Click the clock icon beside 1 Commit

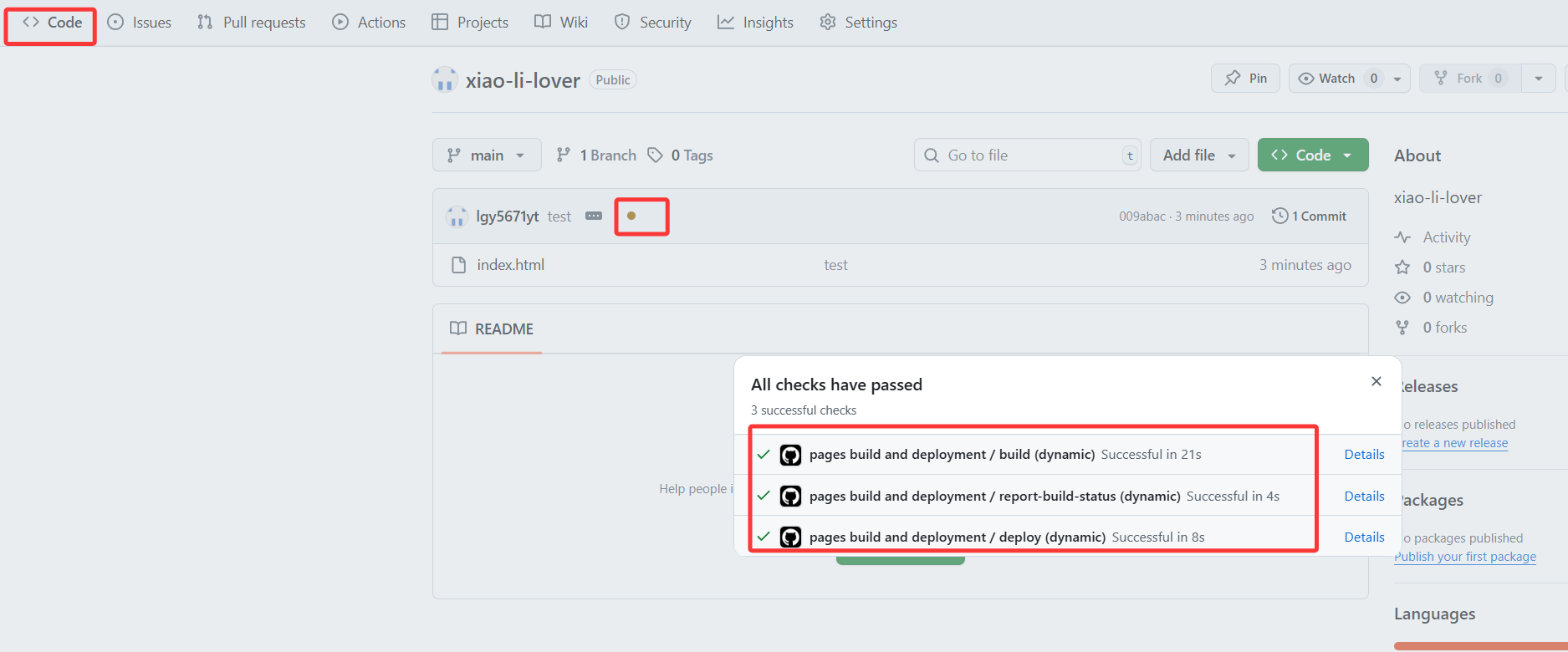pos(1279,216)
